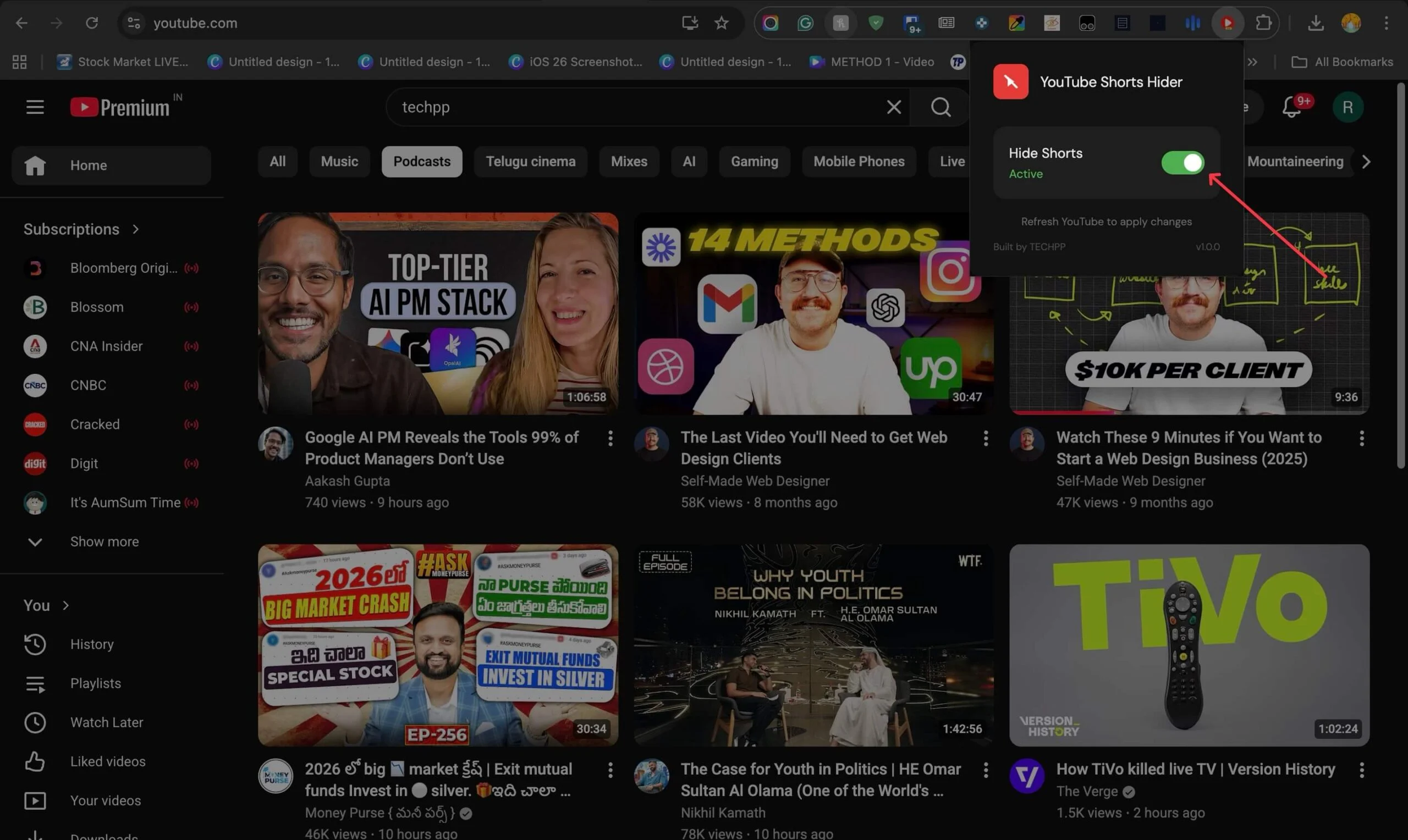1408x840 pixels.
Task: Toggle the Grammarly extension in the toolbar
Action: [x=805, y=23]
